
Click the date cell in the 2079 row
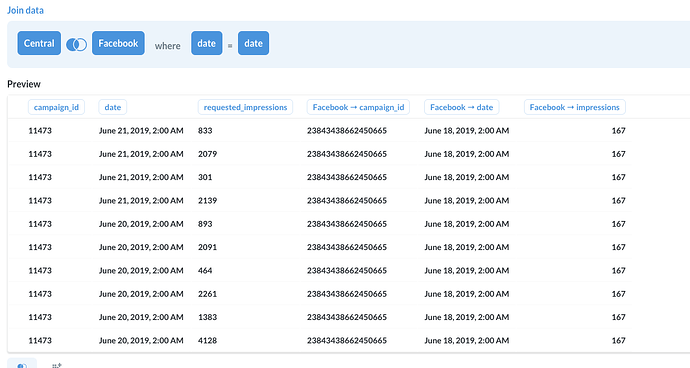click(141, 154)
